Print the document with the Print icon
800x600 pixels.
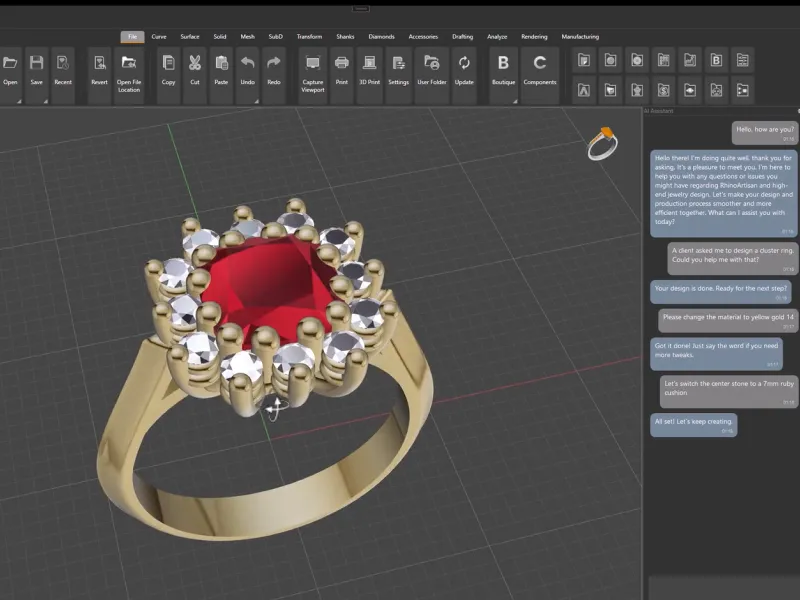[x=342, y=63]
